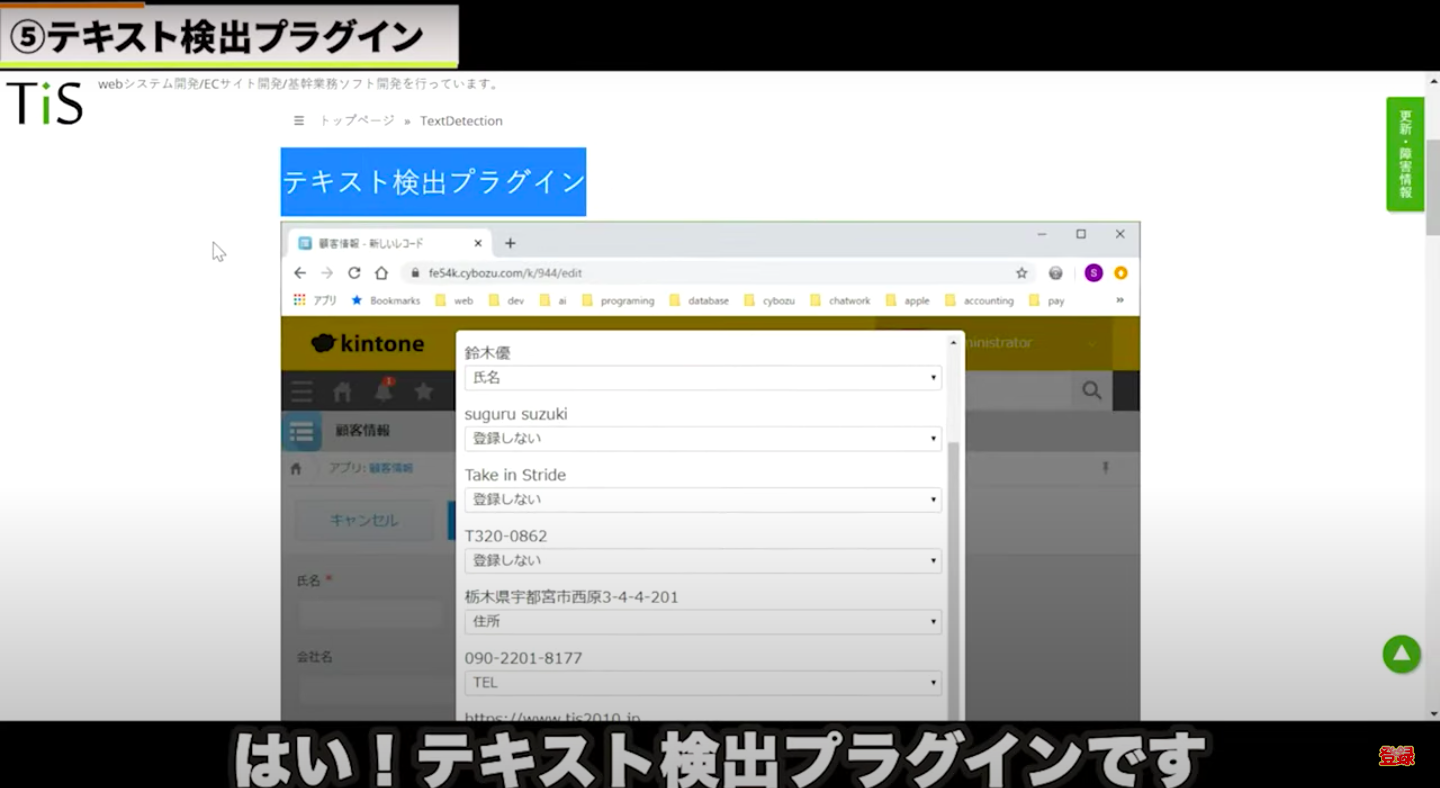Image resolution: width=1440 pixels, height=788 pixels.
Task: Click the browser back arrow
Action: 300,273
